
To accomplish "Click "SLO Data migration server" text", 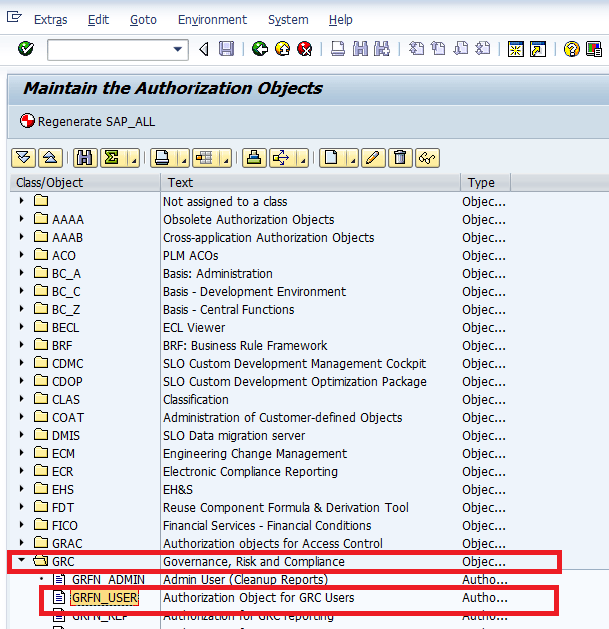I will 234,436.
